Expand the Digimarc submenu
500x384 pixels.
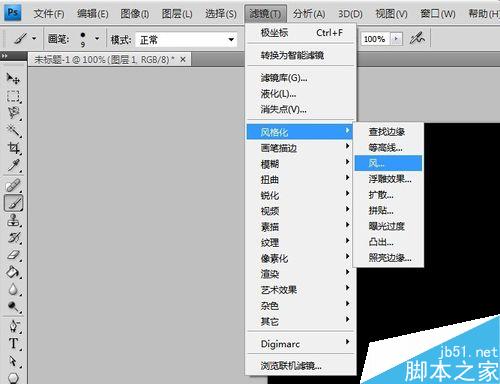[301, 344]
